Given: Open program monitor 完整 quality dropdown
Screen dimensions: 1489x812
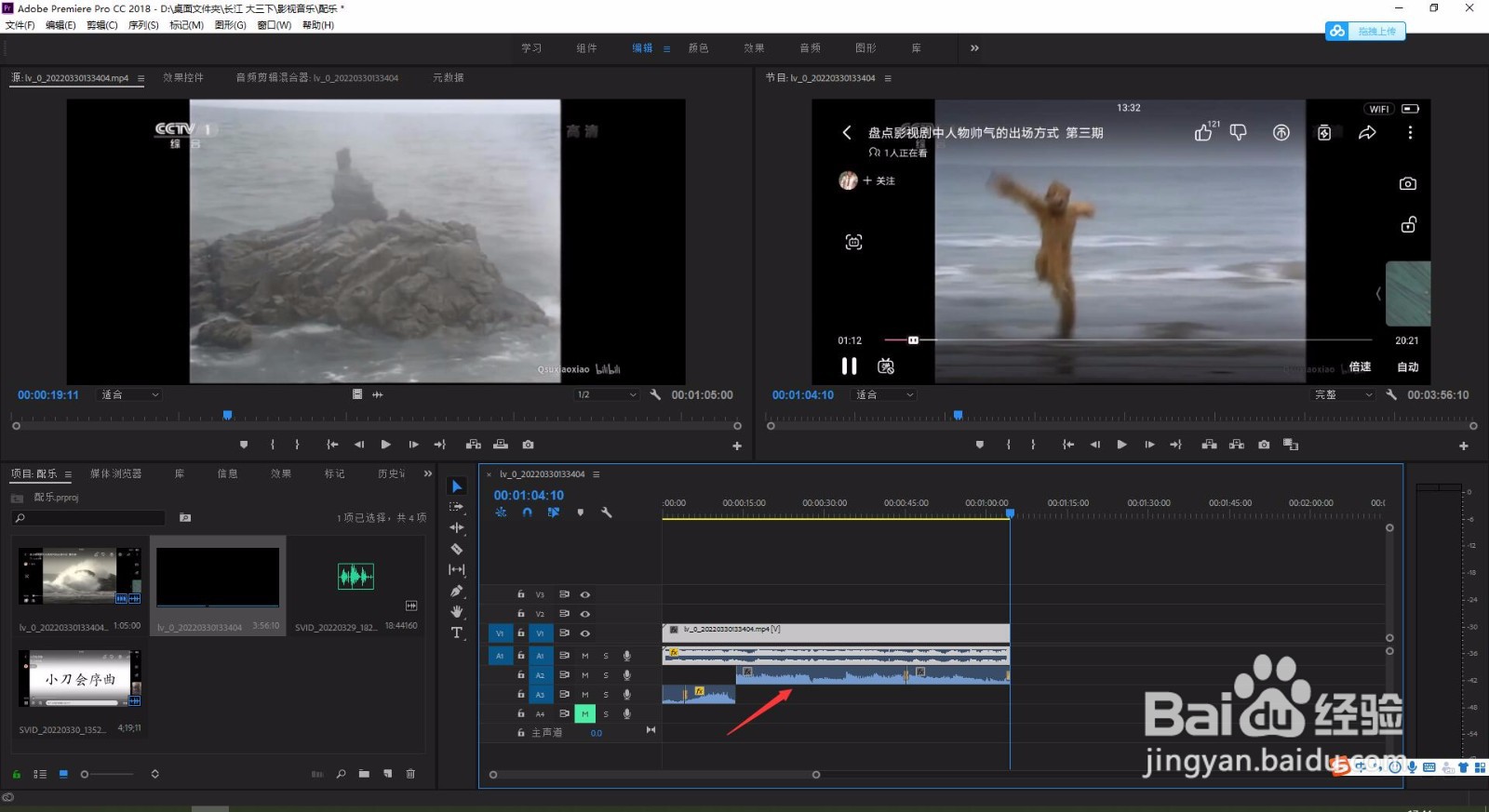Looking at the screenshot, I should [1343, 394].
